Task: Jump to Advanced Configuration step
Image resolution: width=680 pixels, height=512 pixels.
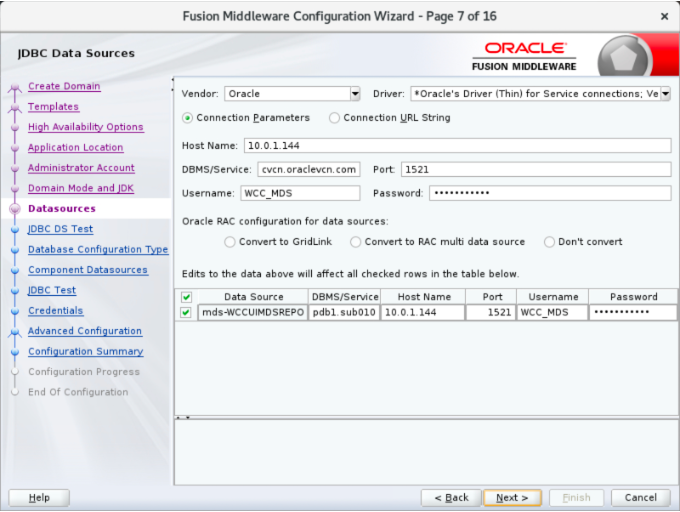Action: click(85, 331)
